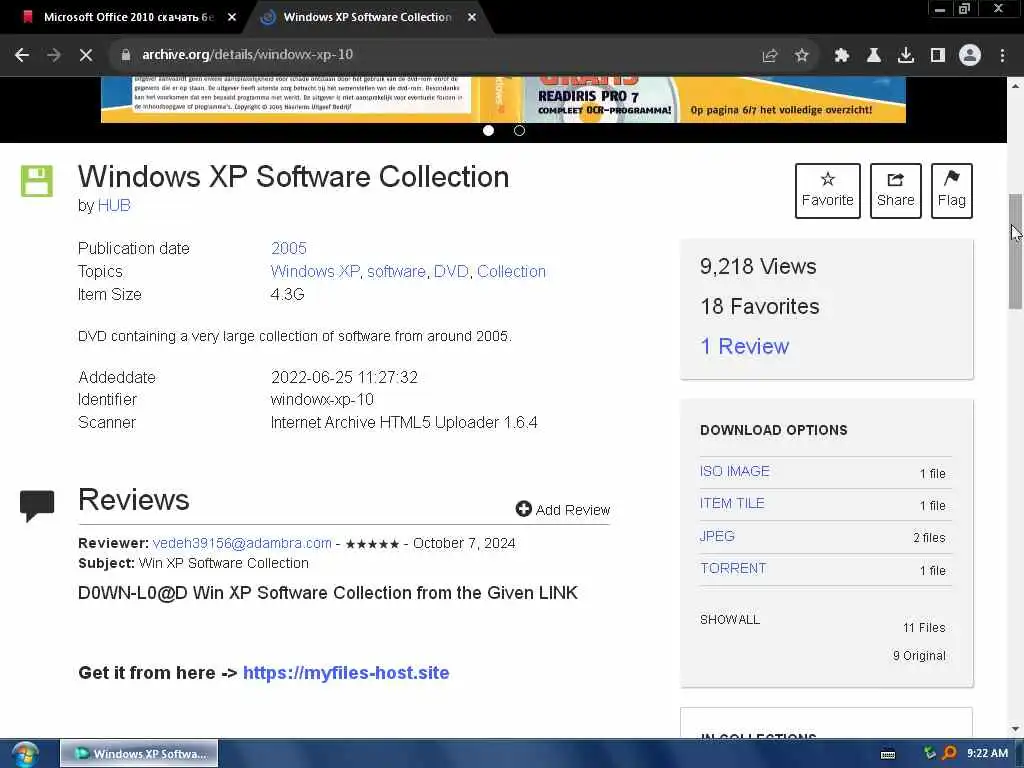Open reviewer vedeh39156@adambra.com link

click(242, 543)
